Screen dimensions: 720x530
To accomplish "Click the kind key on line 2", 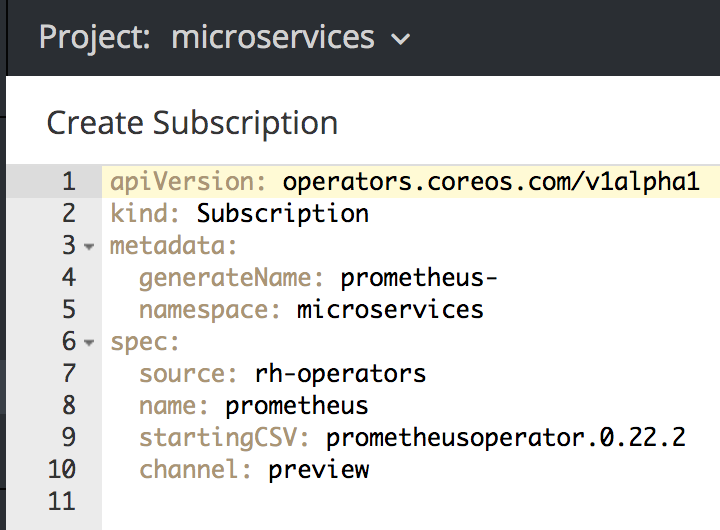I will [145, 214].
